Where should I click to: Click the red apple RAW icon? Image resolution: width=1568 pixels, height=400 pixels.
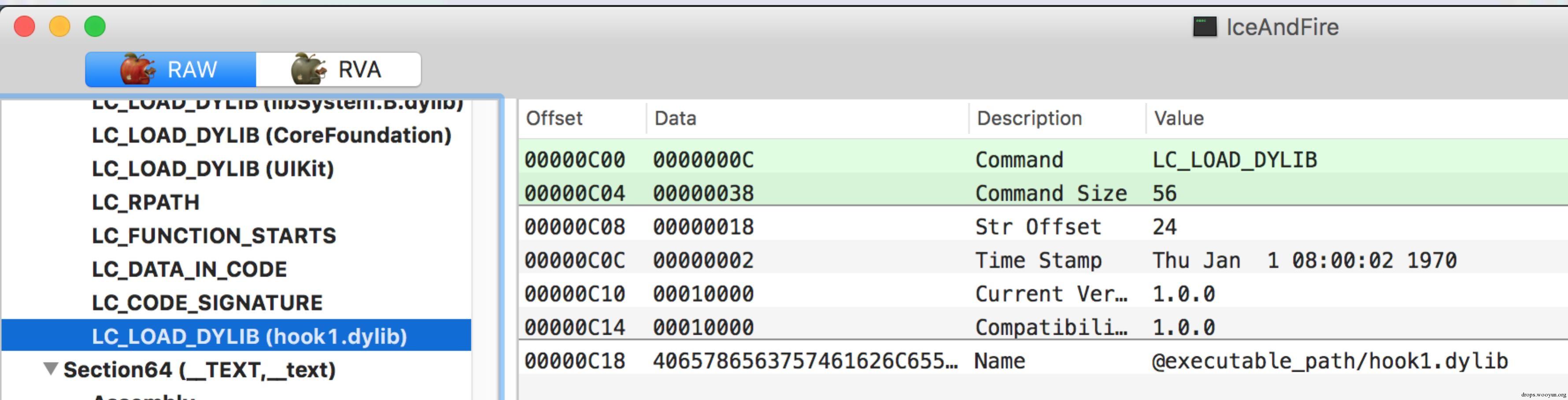[x=137, y=69]
